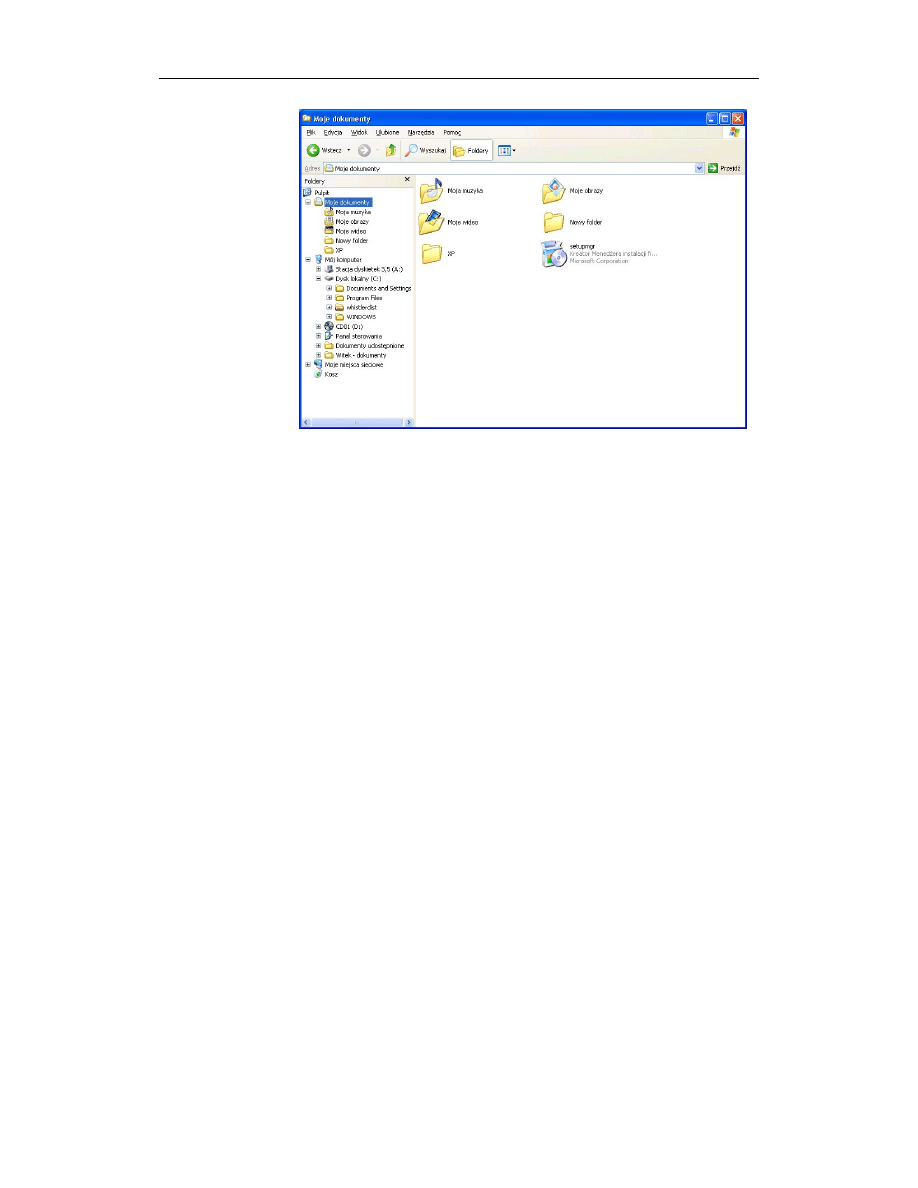Expand the Program Files tree node

click(330, 298)
